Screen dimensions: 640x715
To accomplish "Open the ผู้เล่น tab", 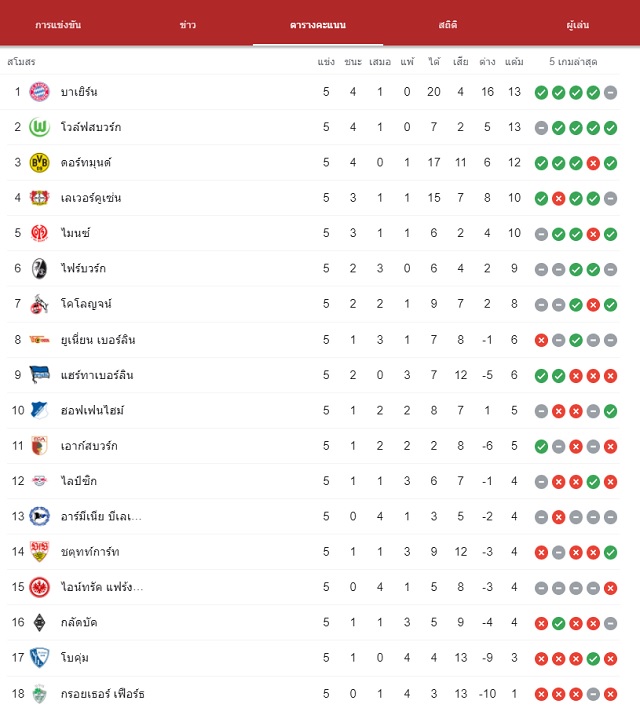I will point(578,25).
